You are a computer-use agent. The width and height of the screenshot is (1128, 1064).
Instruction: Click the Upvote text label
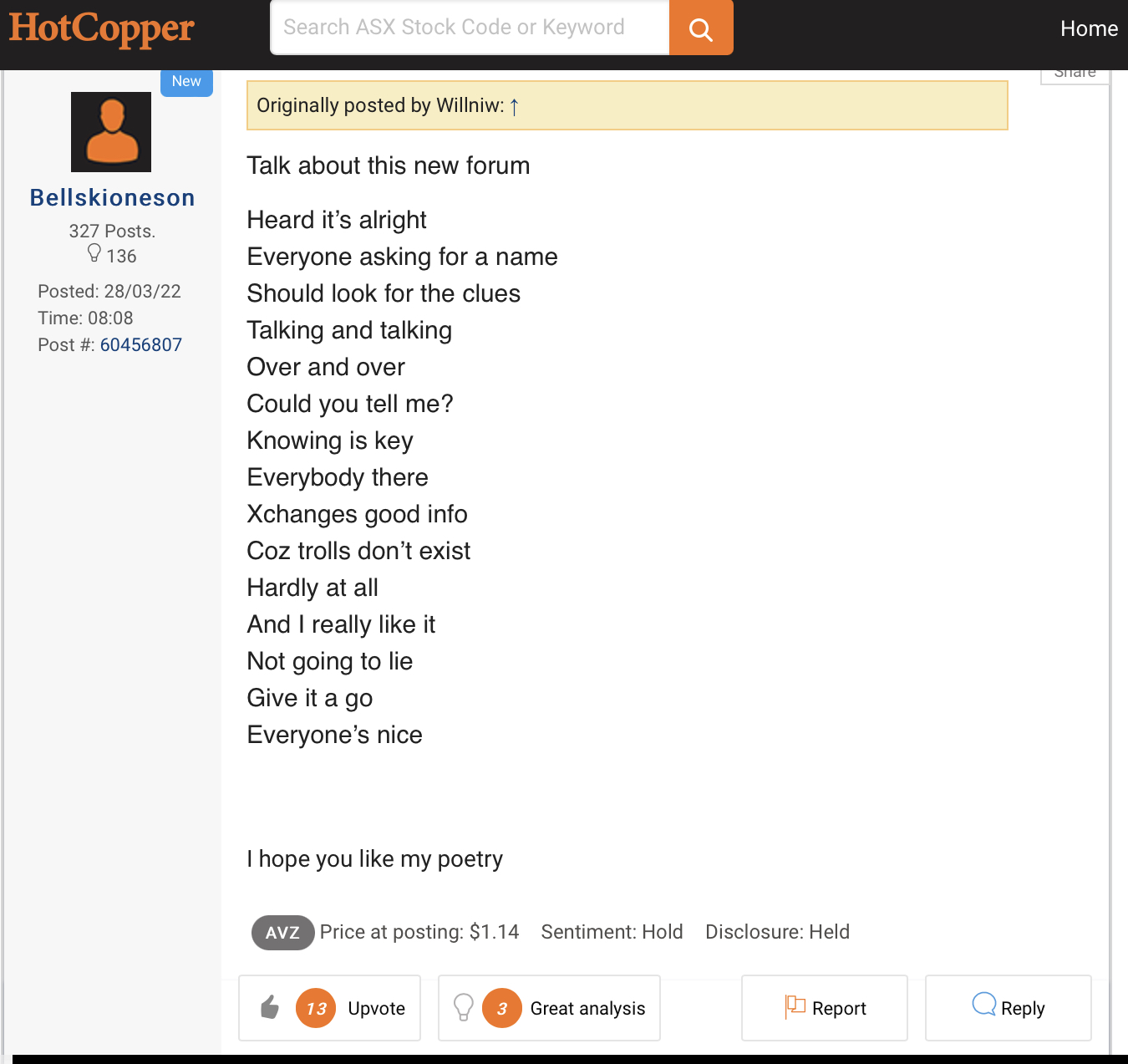coord(376,1008)
